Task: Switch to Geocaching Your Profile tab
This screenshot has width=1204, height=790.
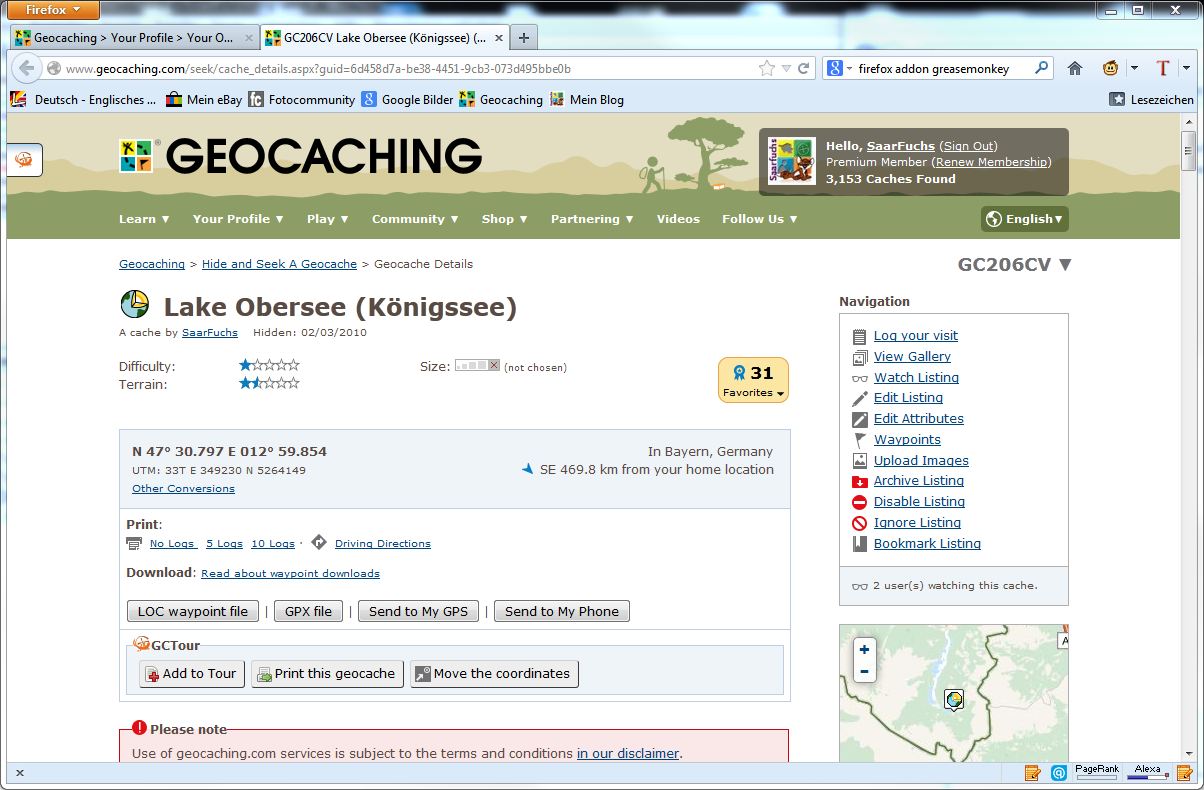Action: [135, 38]
